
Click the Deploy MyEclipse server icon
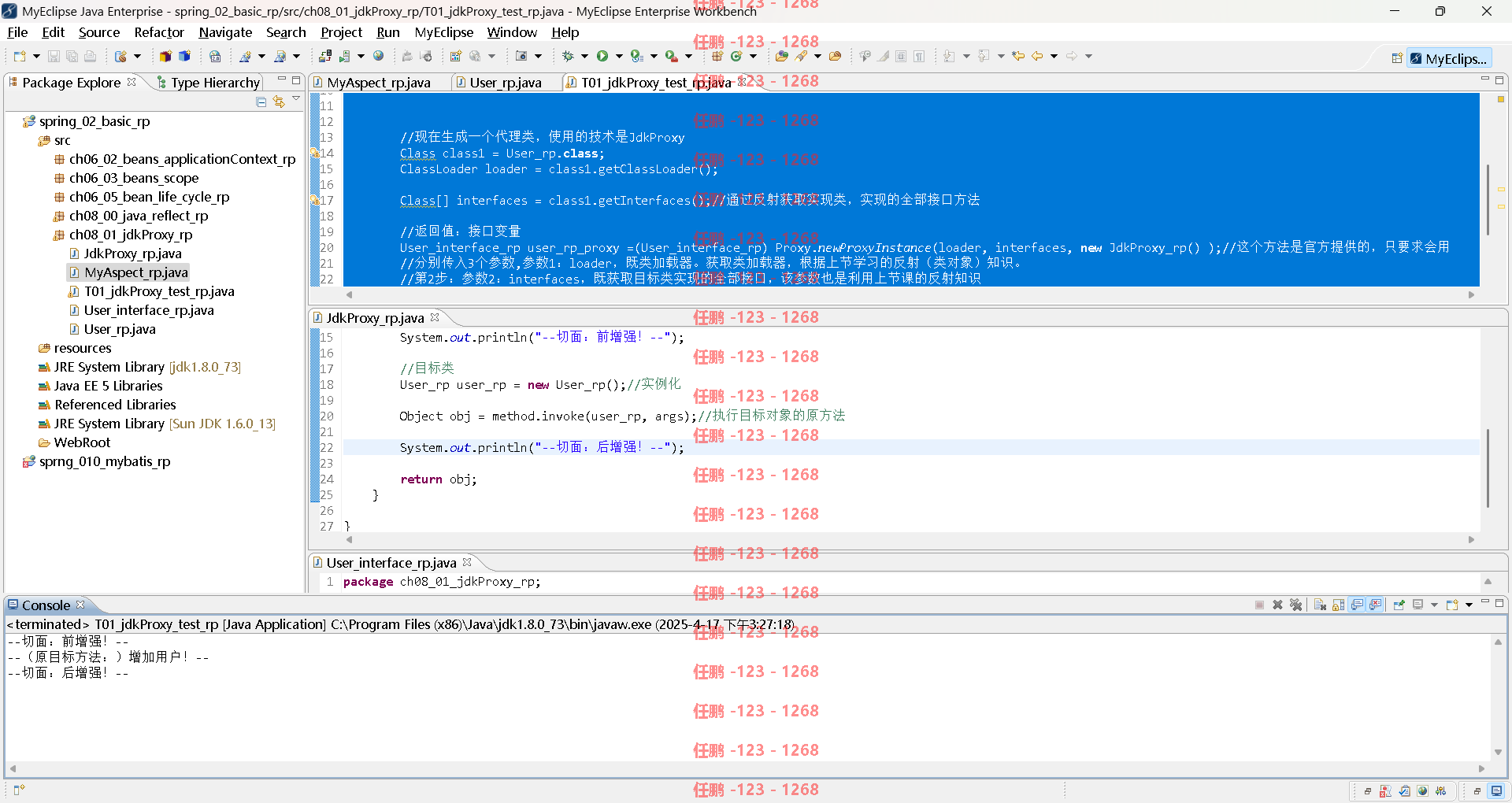click(325, 56)
